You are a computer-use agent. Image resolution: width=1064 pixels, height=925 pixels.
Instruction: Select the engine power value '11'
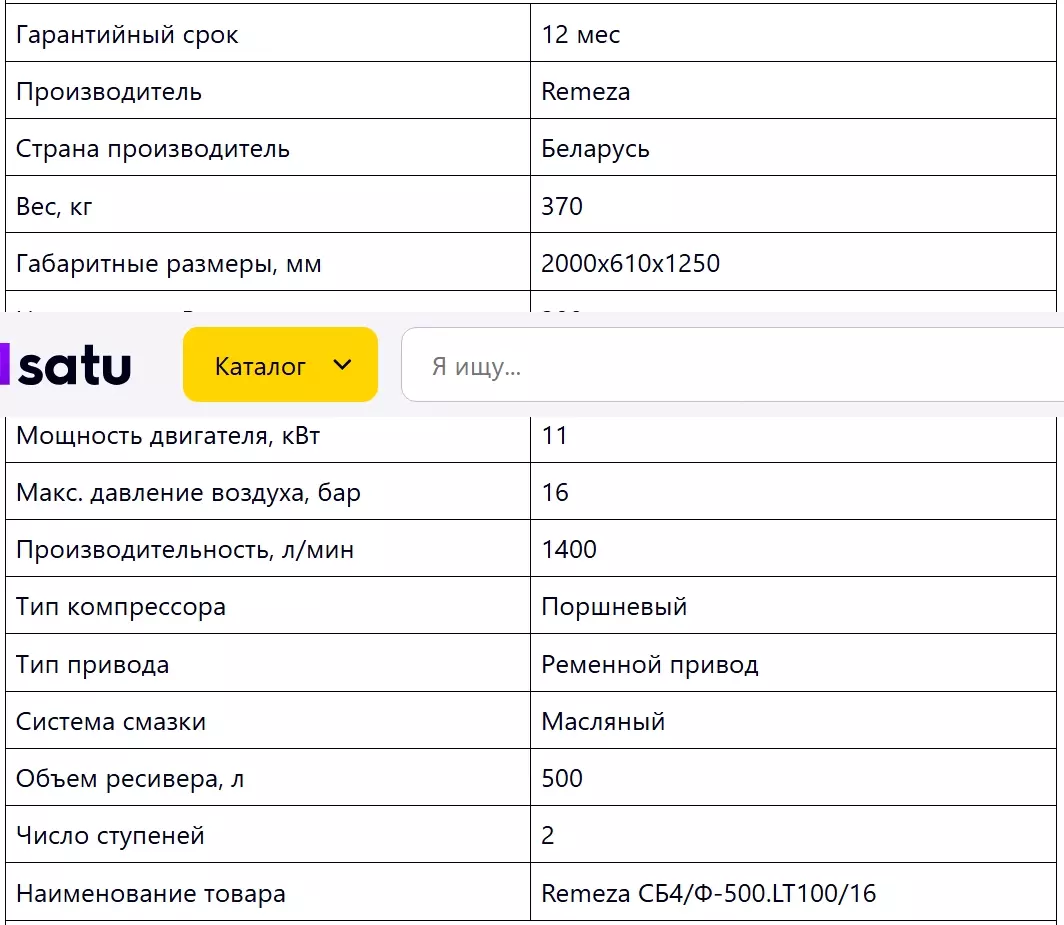click(554, 435)
